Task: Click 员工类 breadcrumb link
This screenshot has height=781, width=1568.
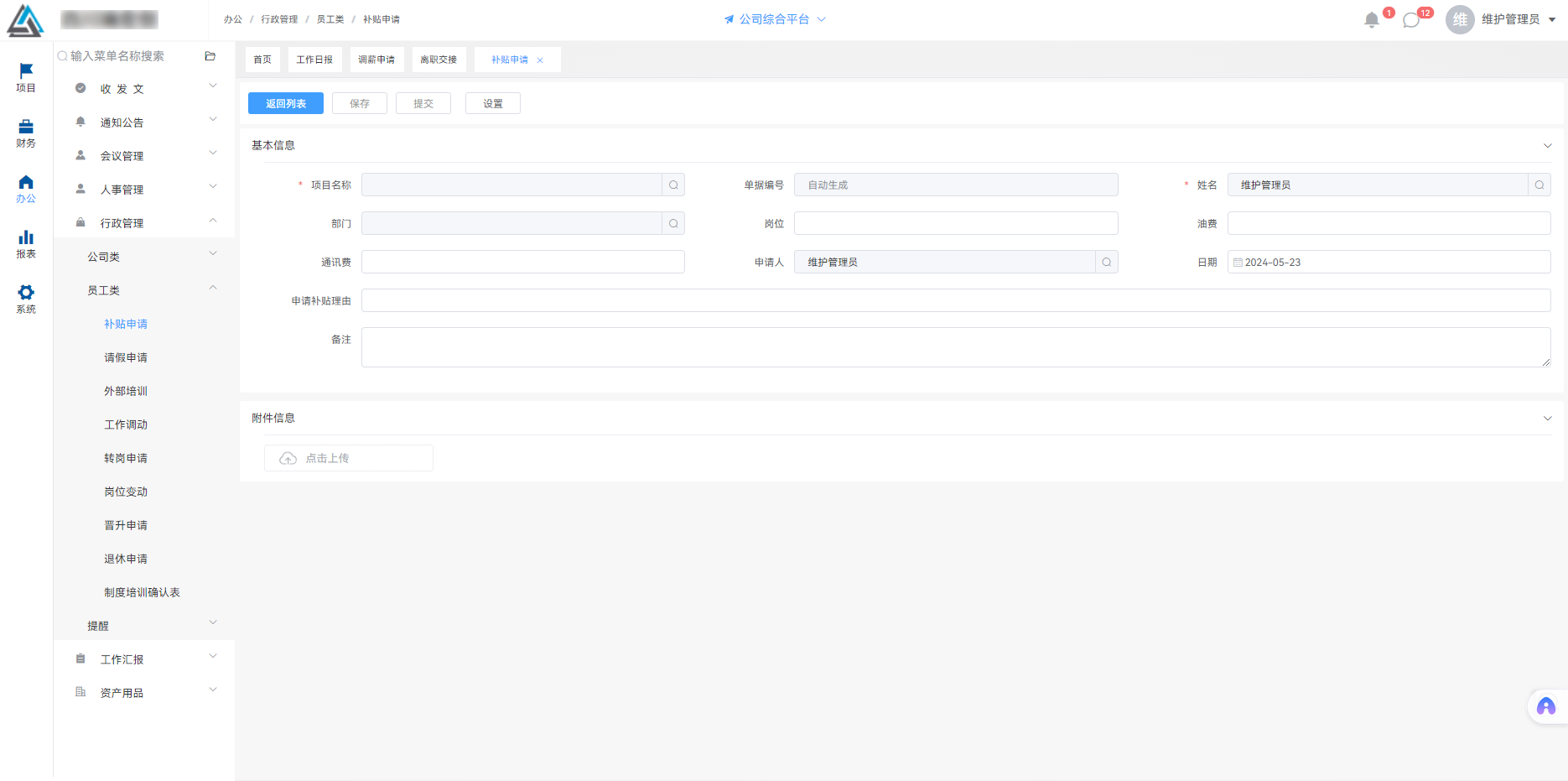Action: (x=330, y=19)
